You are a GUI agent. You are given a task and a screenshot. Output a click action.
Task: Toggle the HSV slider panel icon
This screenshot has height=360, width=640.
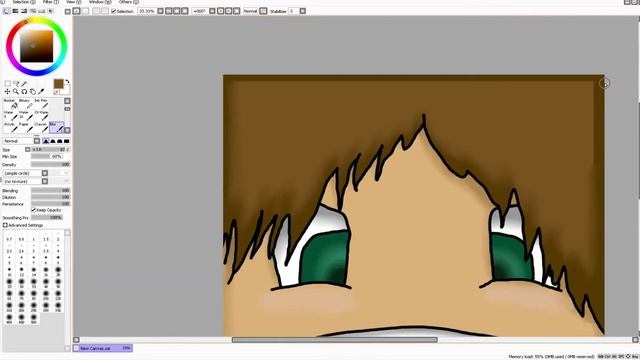(24, 11)
